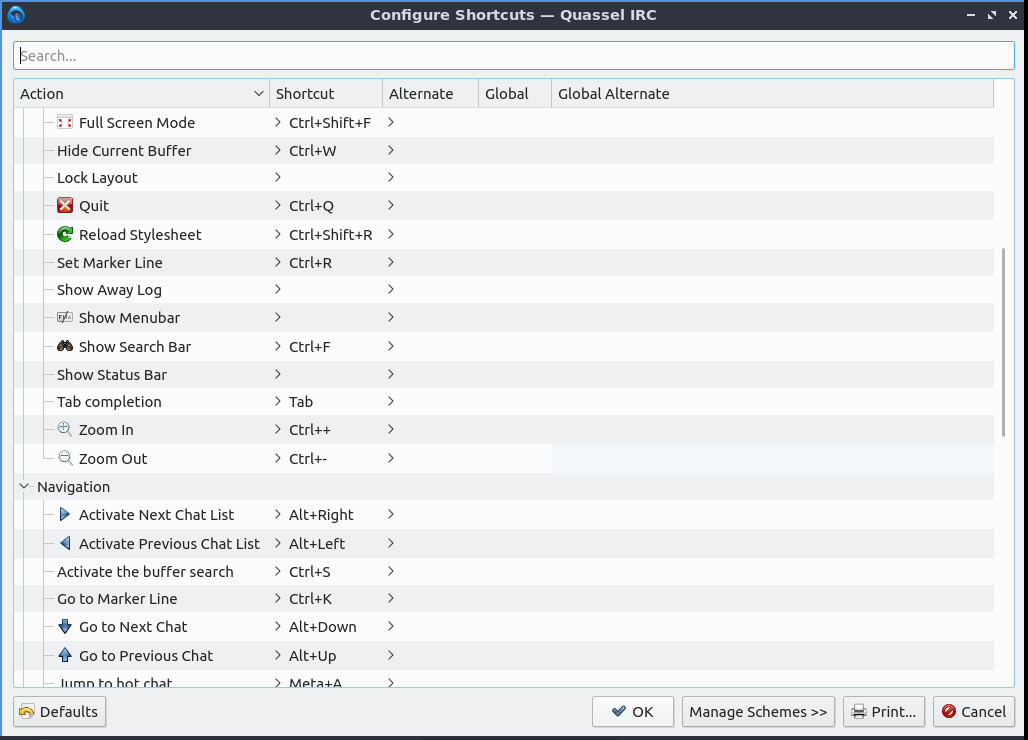Click the Zoom Out magnifier icon
This screenshot has width=1028, height=740.
click(x=65, y=459)
